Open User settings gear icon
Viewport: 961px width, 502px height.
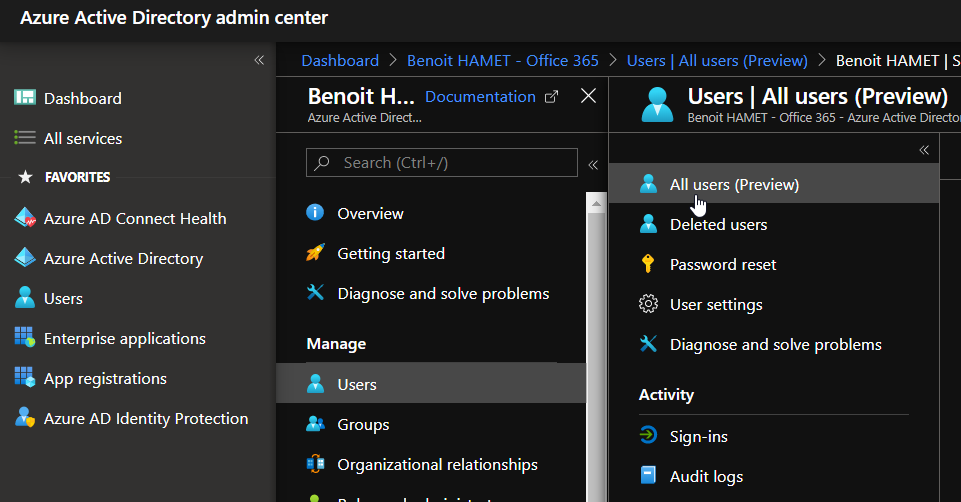click(649, 304)
